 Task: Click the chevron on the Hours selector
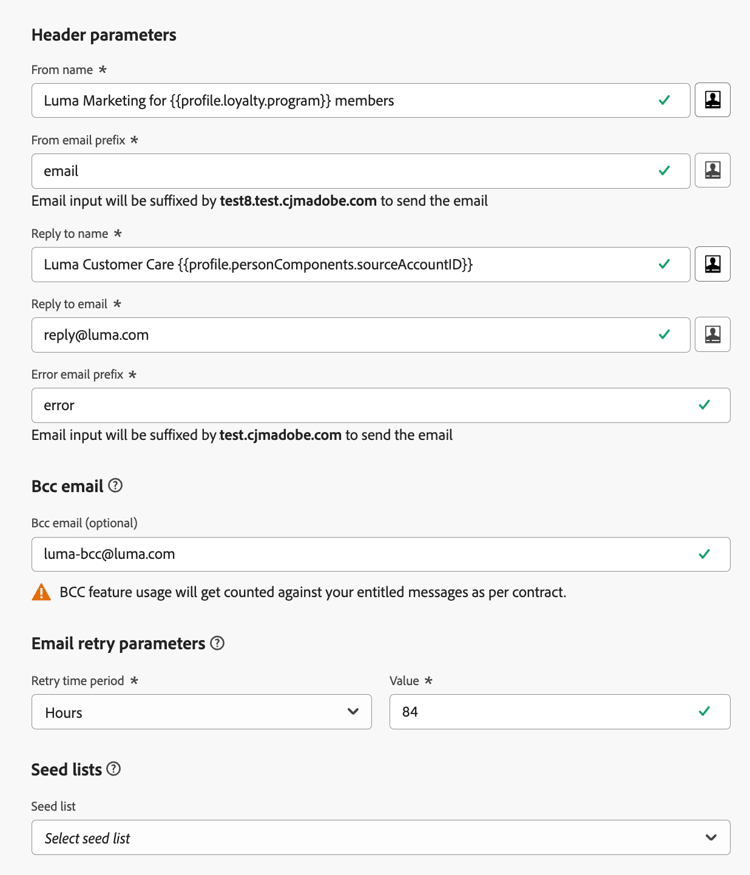[x=352, y=711]
